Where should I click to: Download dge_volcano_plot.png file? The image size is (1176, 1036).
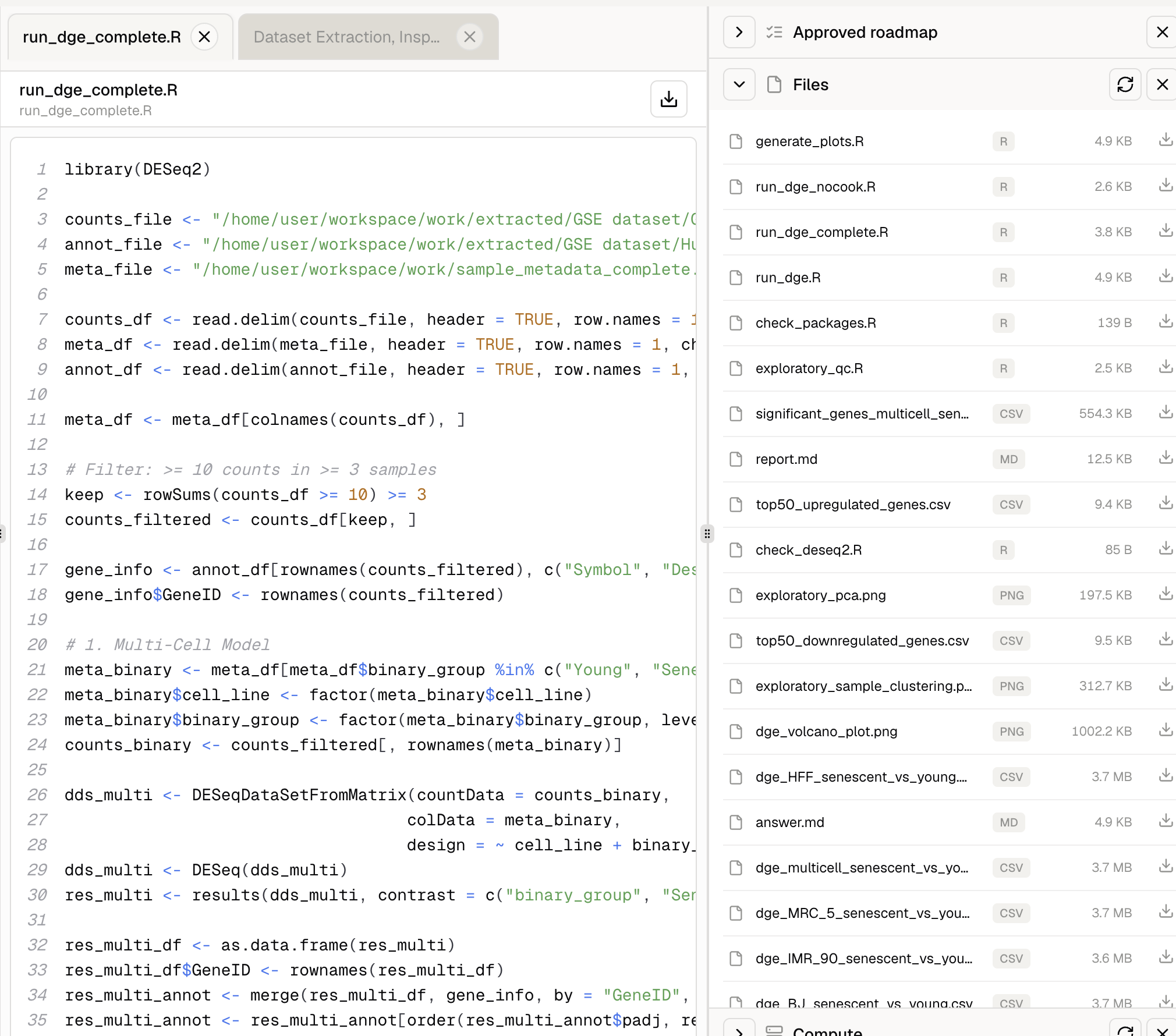[x=1166, y=730]
